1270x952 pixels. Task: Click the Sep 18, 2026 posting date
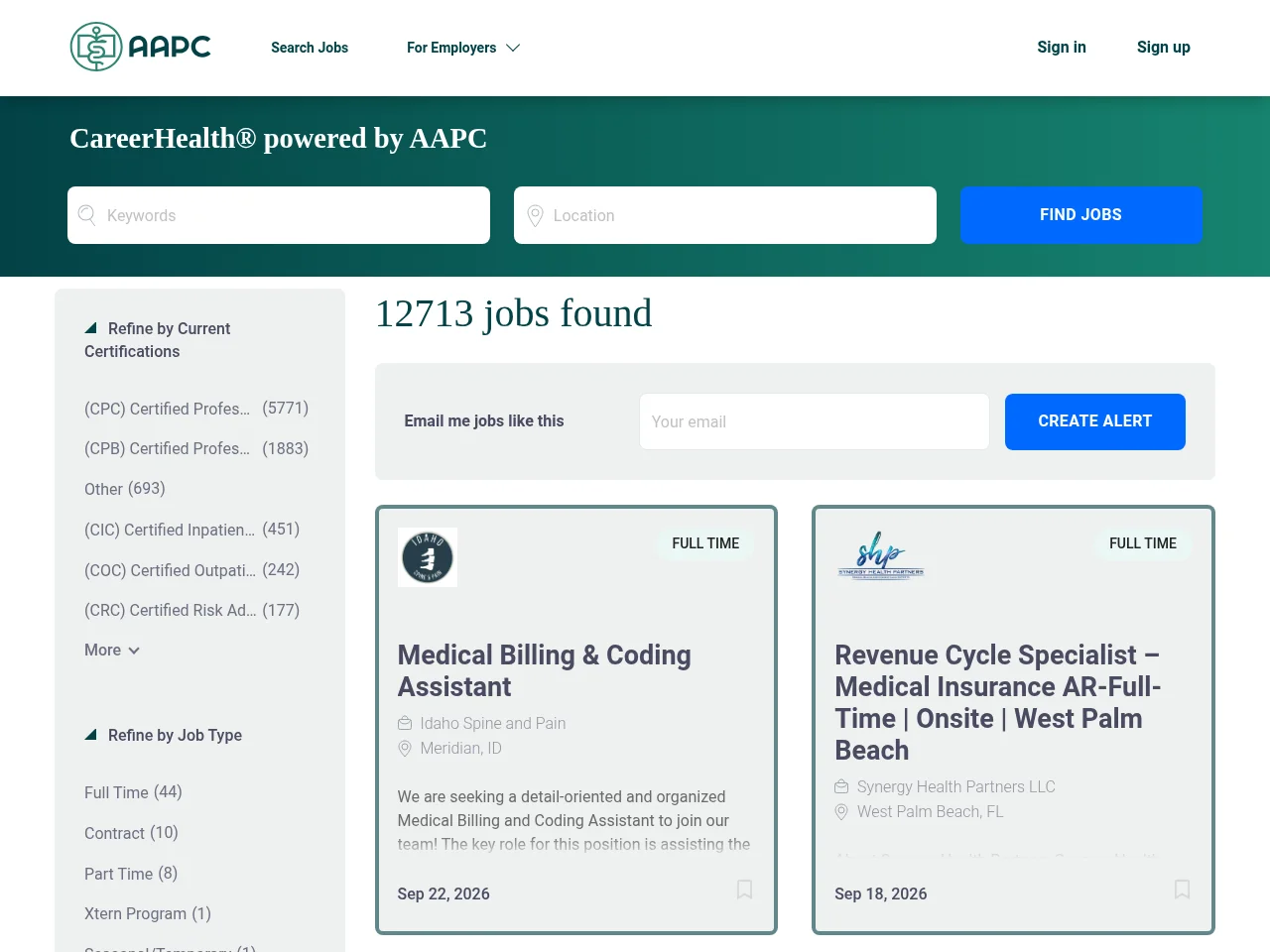[x=881, y=893]
